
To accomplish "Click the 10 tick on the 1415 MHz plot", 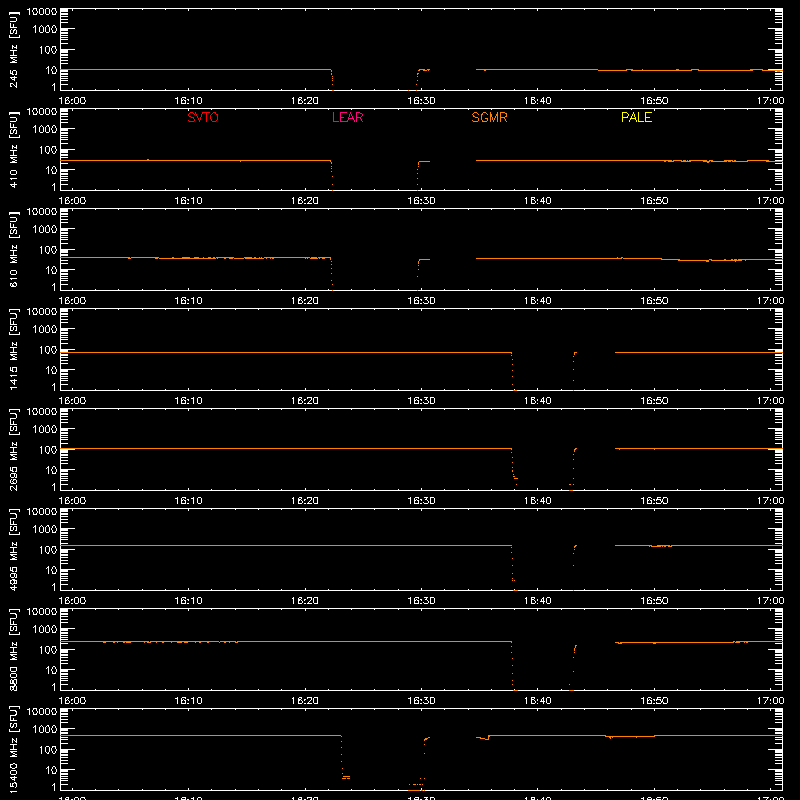I will (51, 370).
